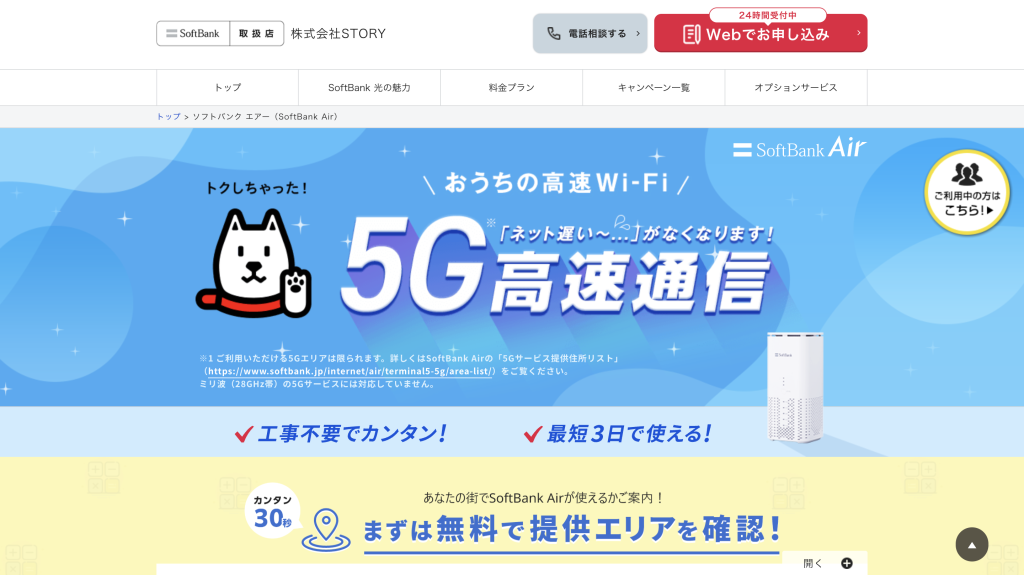Click the scroll-to-top arrow icon
Image resolution: width=1024 pixels, height=575 pixels.
coord(972,544)
